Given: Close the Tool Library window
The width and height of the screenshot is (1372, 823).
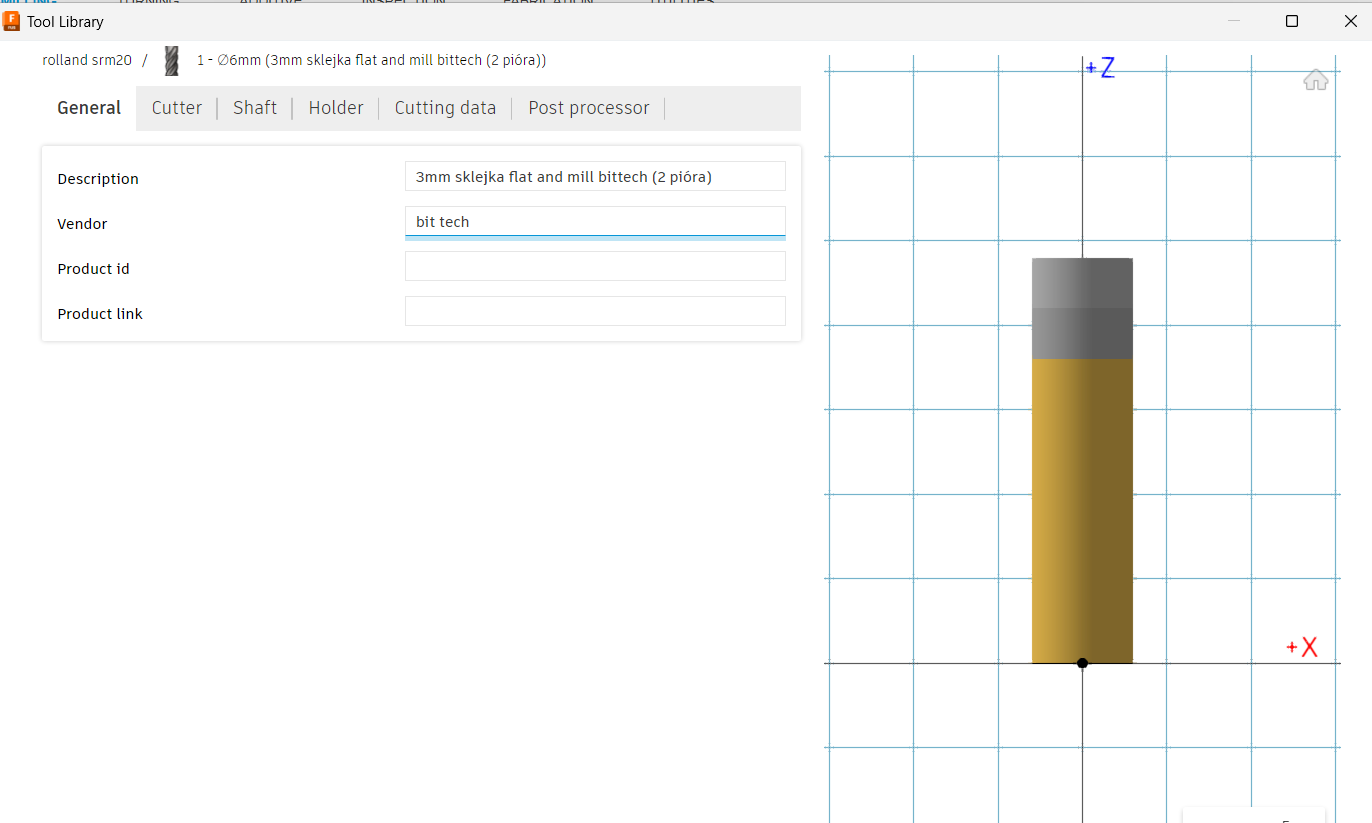Looking at the screenshot, I should pos(1349,21).
